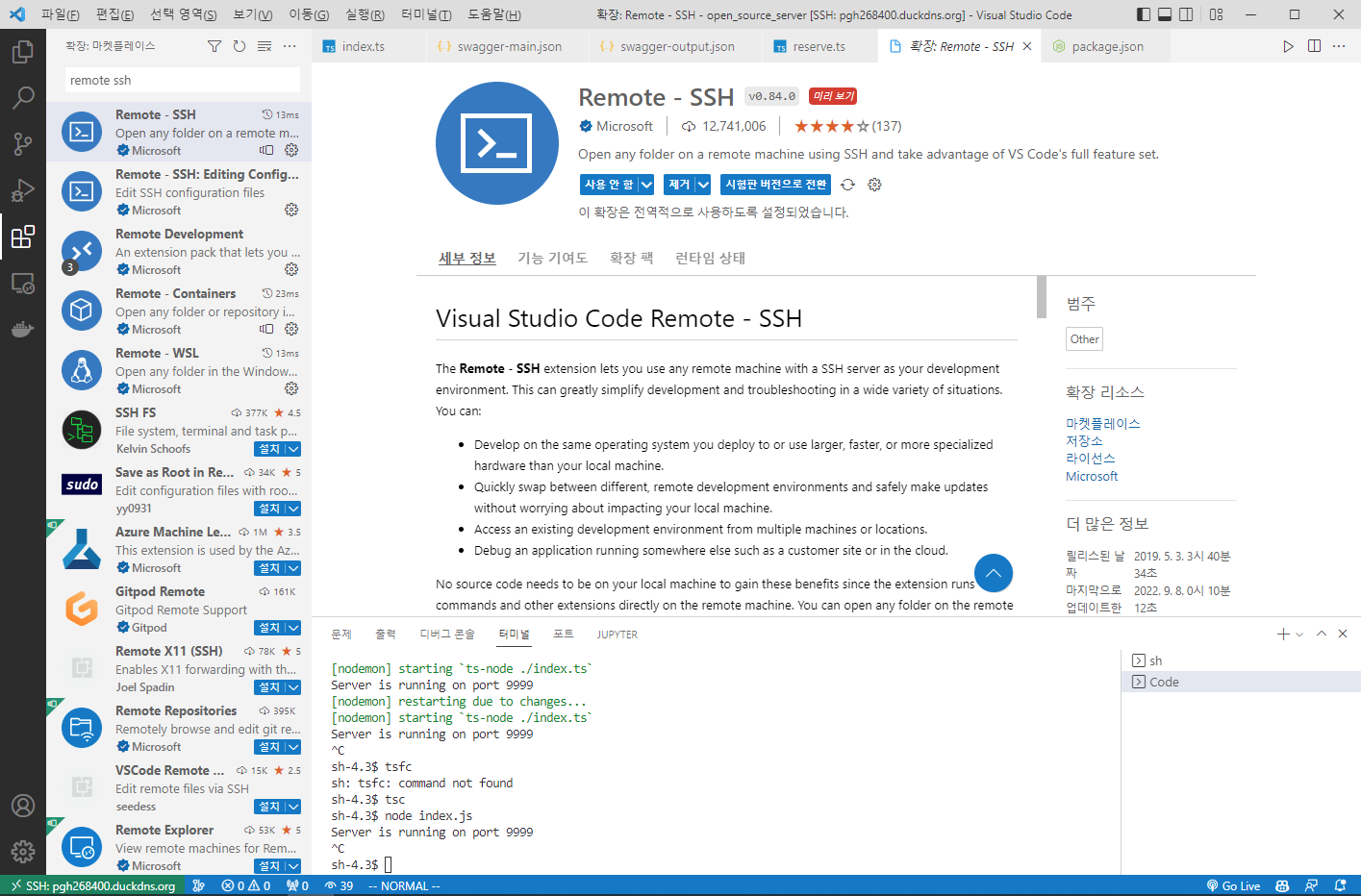Open gear for Remote - Containers extension
This screenshot has width=1361, height=896.
pyautogui.click(x=291, y=329)
